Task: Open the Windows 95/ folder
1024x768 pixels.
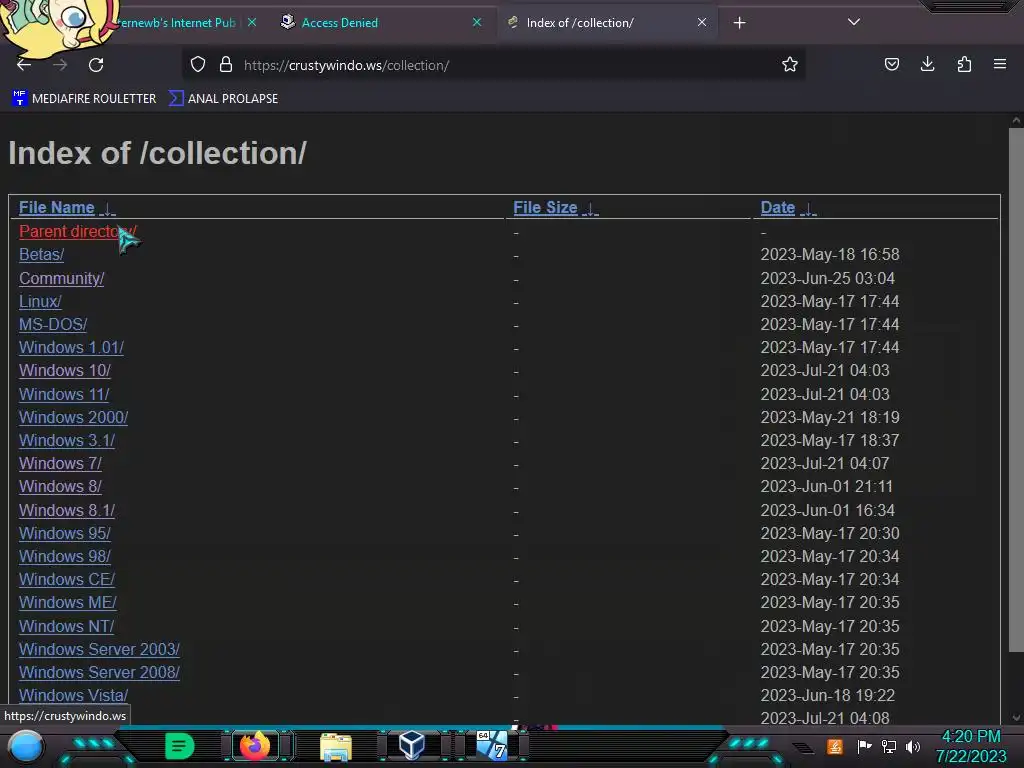Action: pyautogui.click(x=65, y=534)
